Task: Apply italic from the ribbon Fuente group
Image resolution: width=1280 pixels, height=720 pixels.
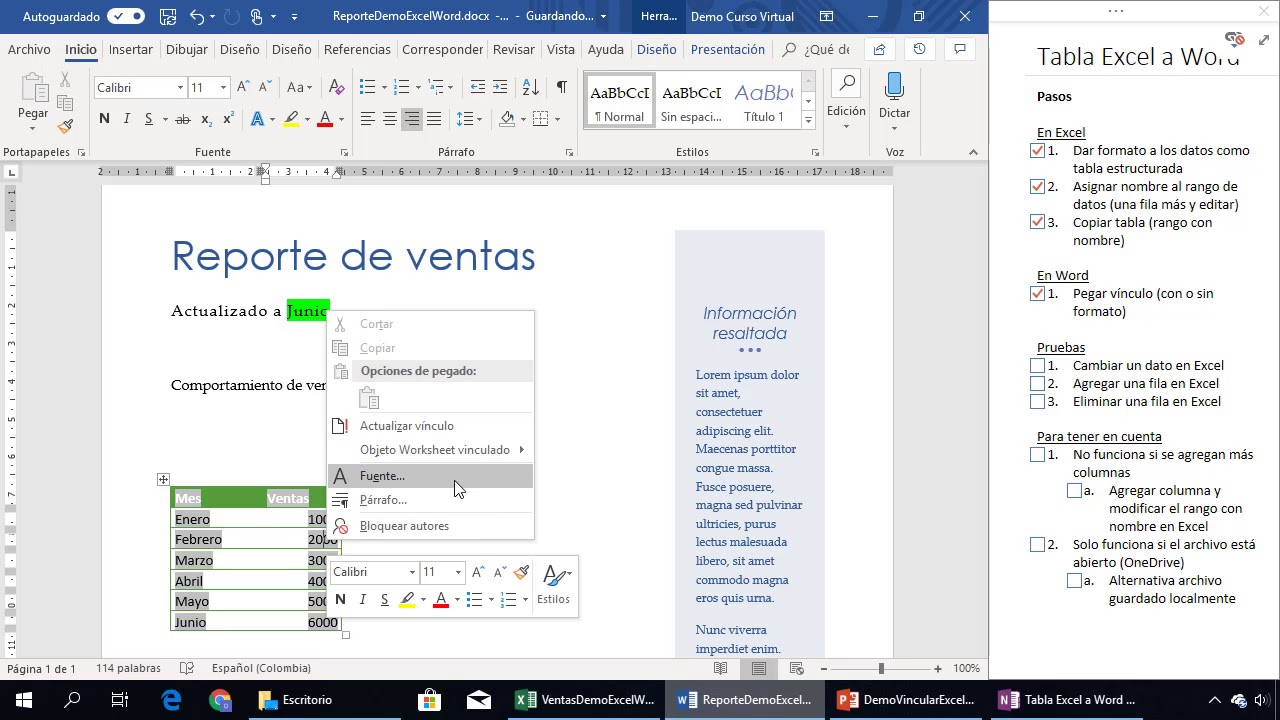Action: pyautogui.click(x=127, y=119)
